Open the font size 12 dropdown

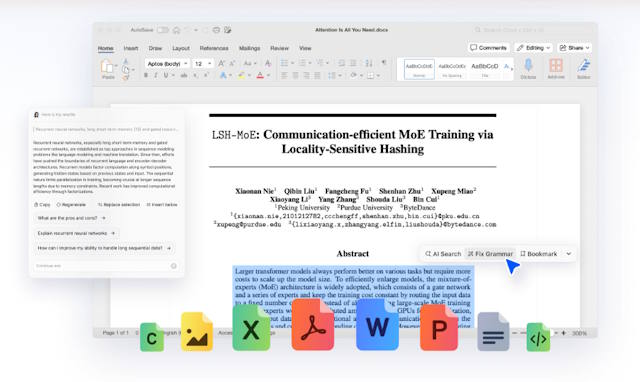203,64
